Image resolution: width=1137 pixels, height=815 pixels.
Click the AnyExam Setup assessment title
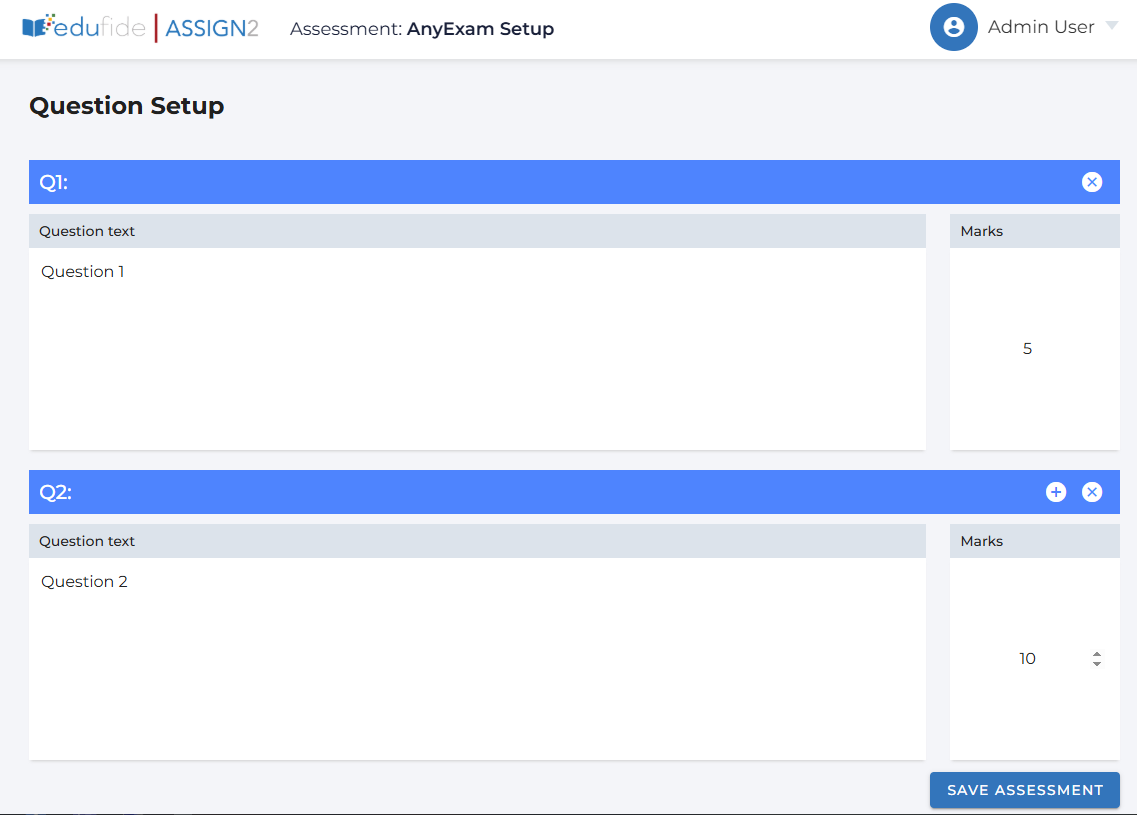coord(480,29)
